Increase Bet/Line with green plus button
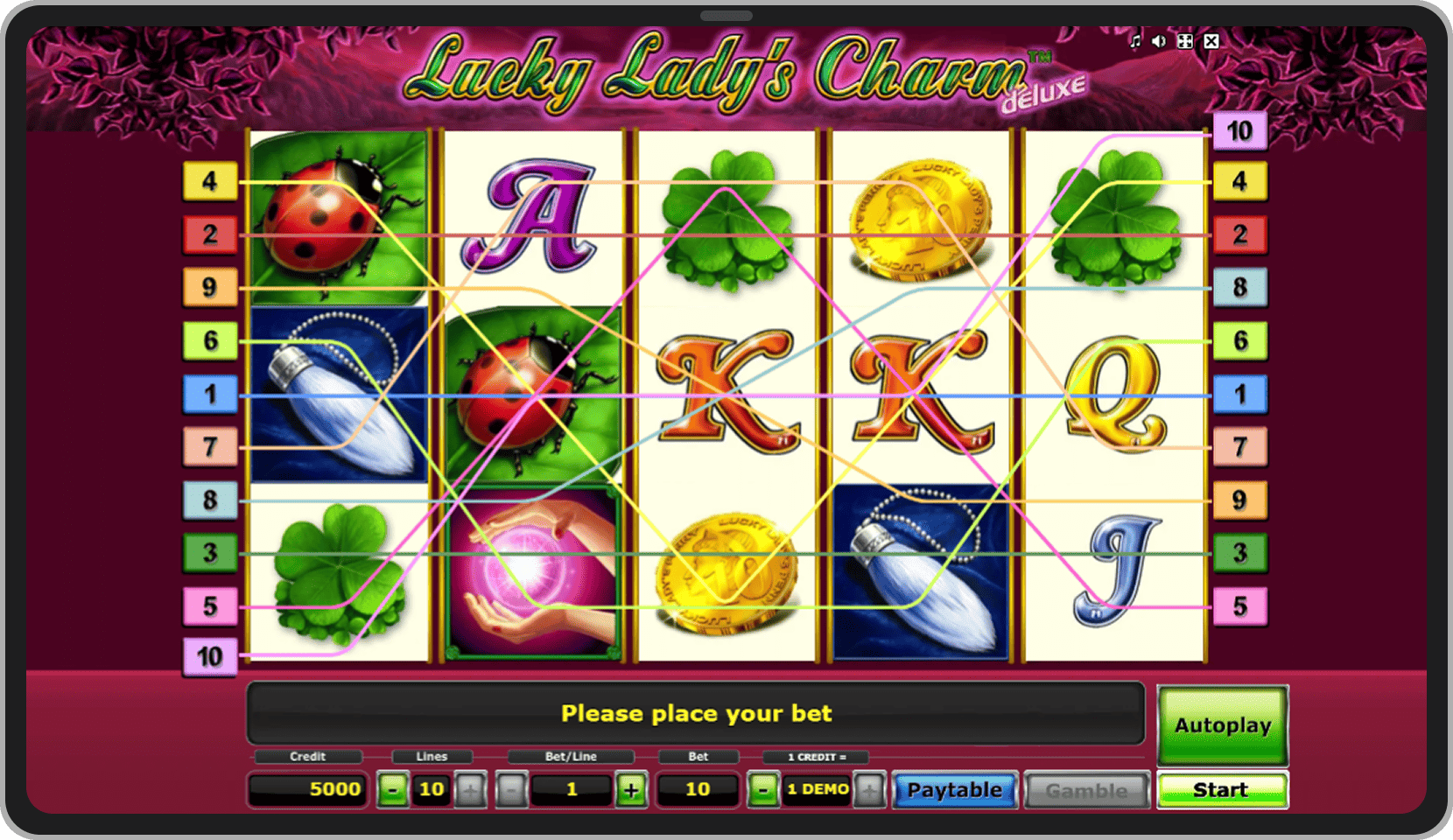This screenshot has width=1453, height=840. tap(630, 789)
